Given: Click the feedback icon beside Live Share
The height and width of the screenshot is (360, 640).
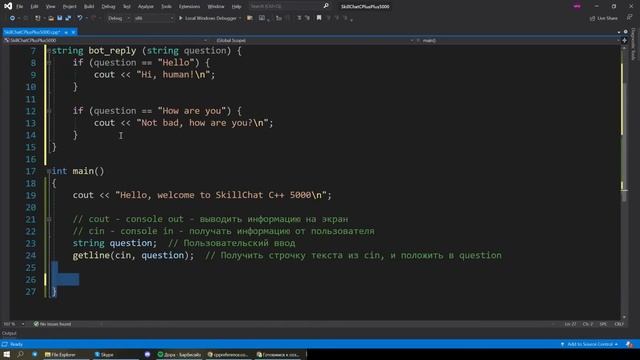Looking at the screenshot, I should pyautogui.click(x=629, y=18).
